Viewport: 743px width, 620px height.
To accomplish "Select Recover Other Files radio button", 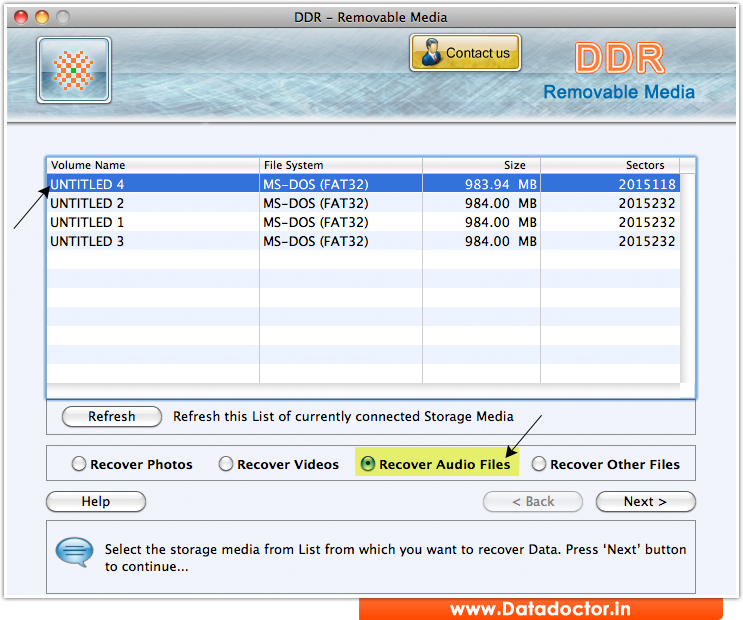I will pos(539,464).
